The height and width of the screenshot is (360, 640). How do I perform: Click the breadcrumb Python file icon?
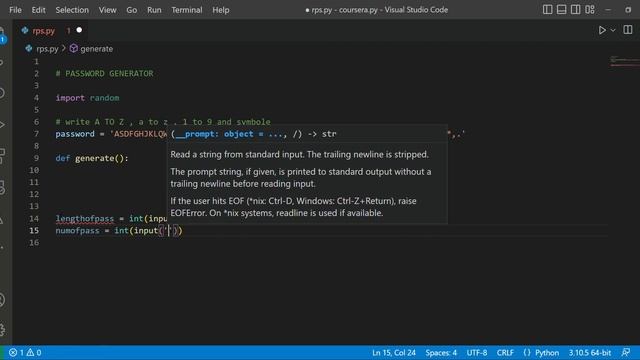click(x=29, y=49)
